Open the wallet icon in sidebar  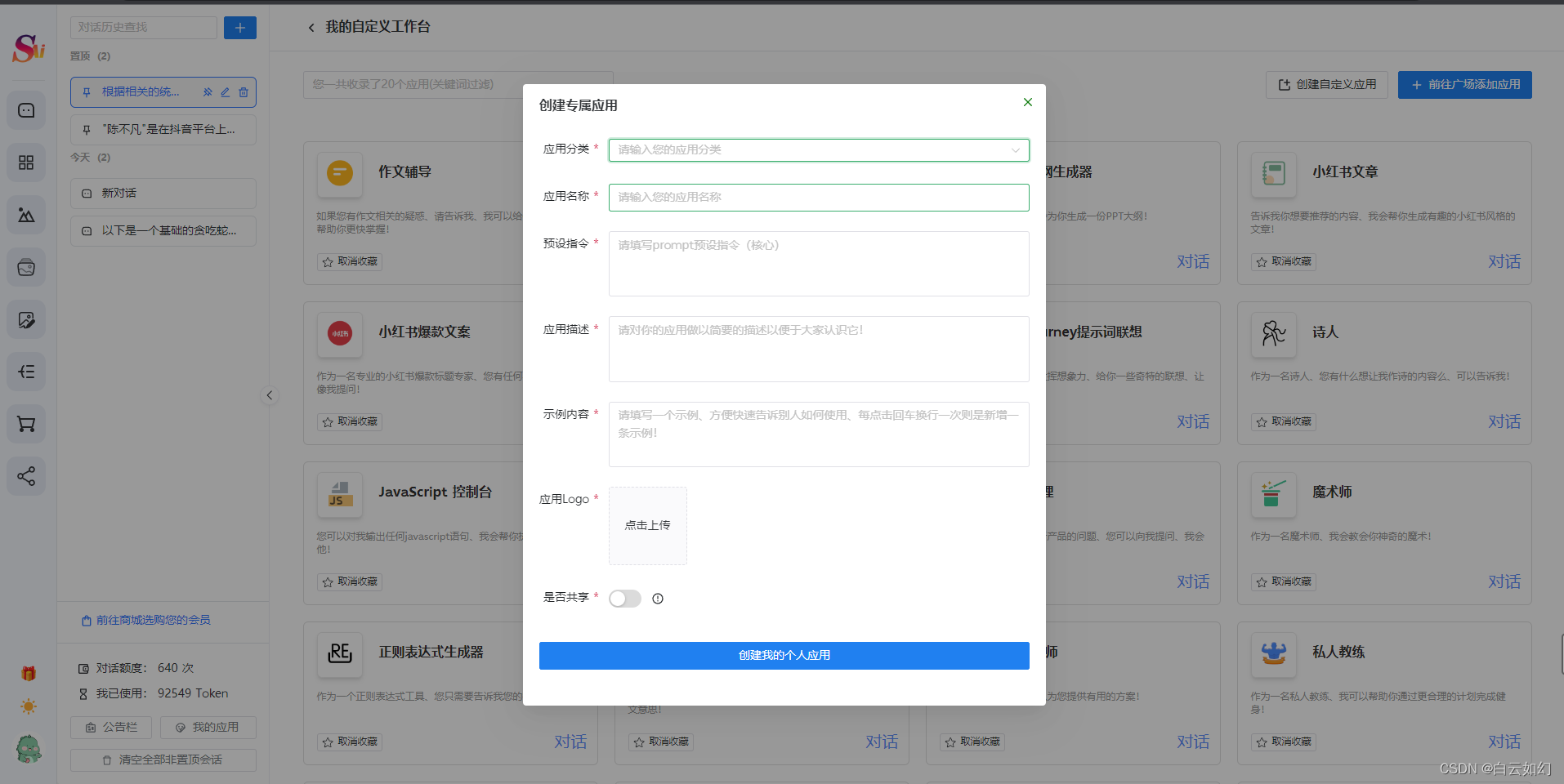point(26,267)
